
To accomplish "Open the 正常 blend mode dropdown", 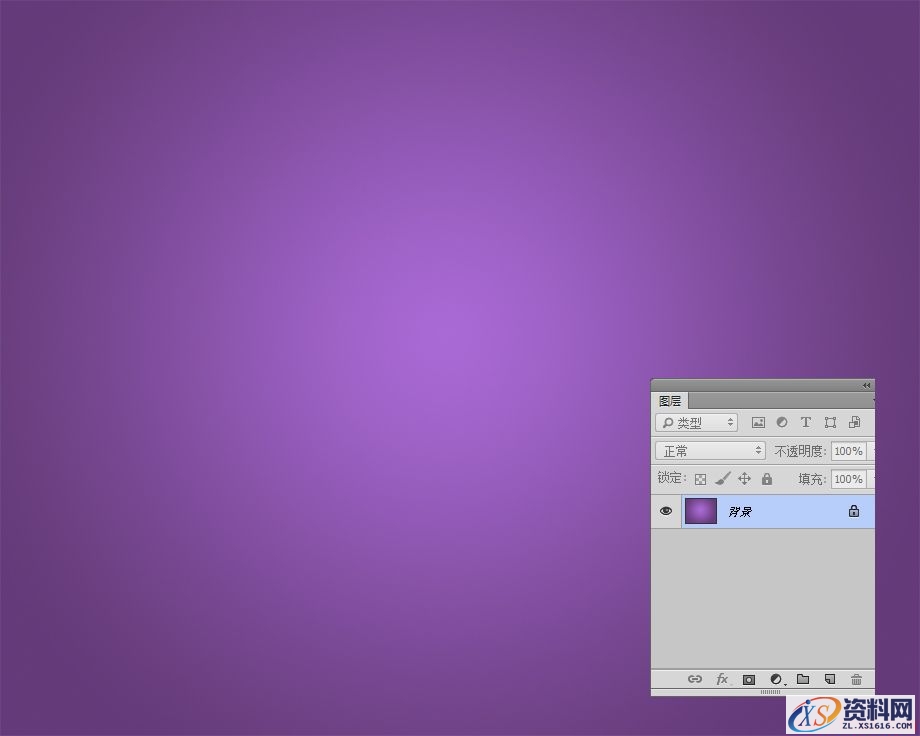I will 710,451.
